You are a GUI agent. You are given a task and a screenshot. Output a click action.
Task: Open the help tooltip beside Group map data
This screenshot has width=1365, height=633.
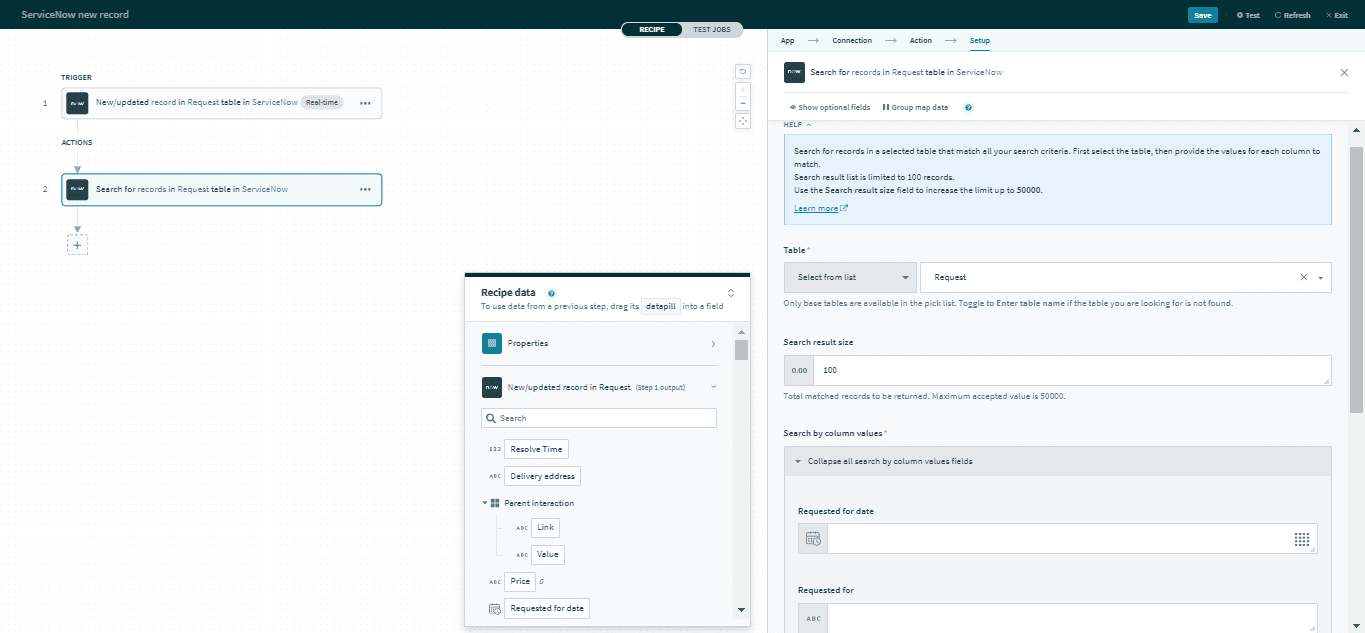(x=967, y=107)
